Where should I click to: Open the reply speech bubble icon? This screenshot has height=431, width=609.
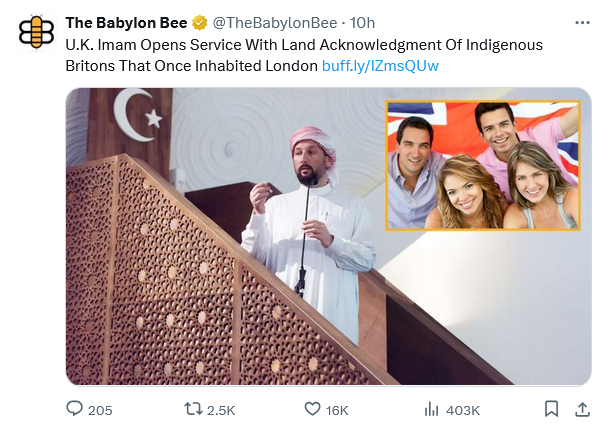[74, 409]
